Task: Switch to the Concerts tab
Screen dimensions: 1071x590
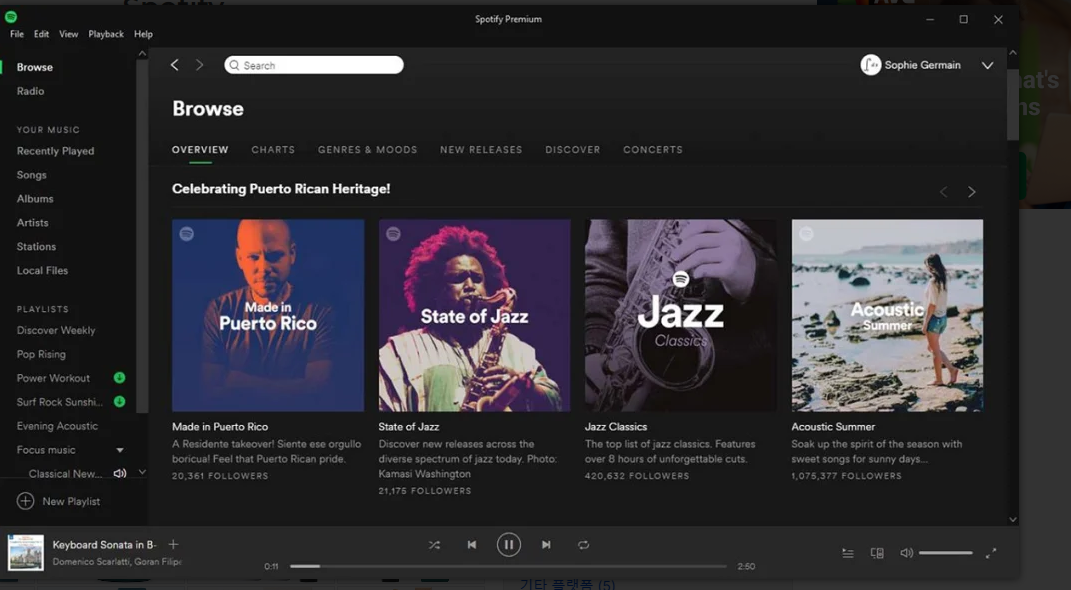Action: (652, 150)
